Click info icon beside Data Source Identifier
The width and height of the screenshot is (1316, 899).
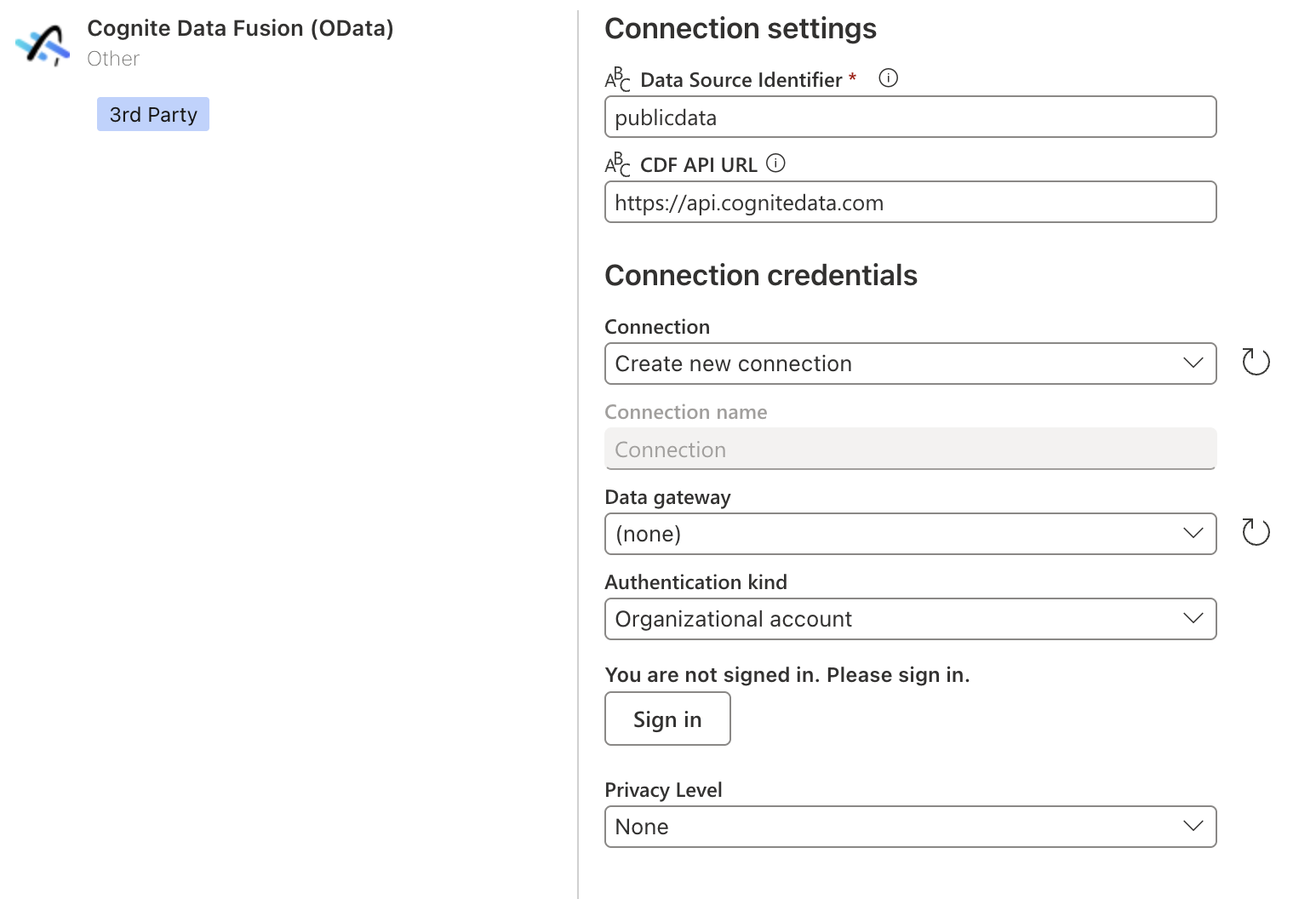[888, 78]
